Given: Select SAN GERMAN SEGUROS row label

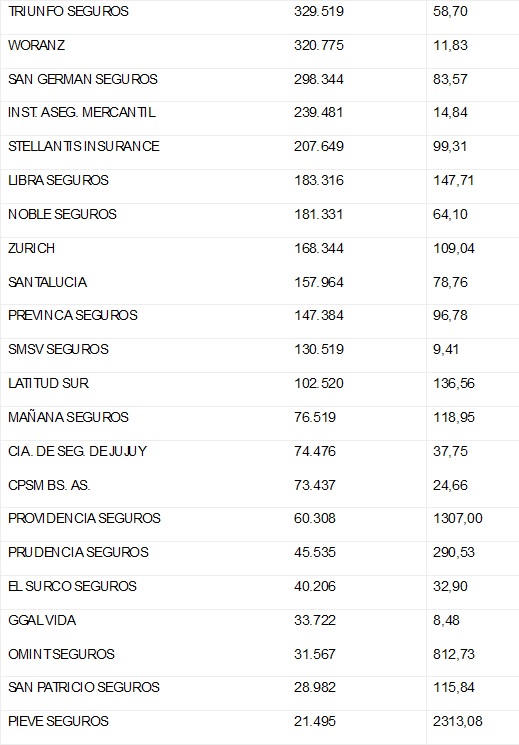Looking at the screenshot, I should tap(83, 79).
